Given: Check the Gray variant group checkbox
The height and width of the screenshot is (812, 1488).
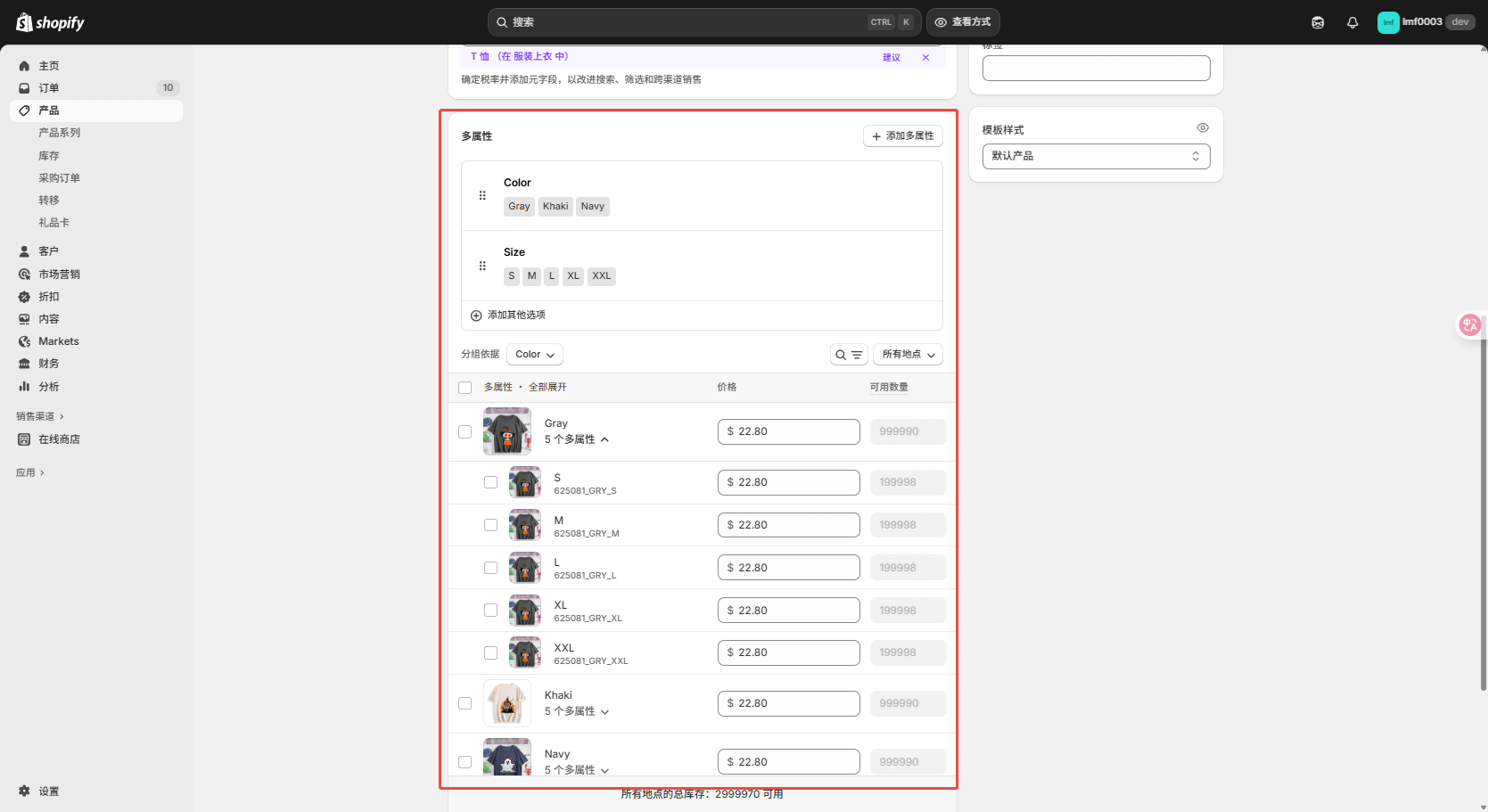Looking at the screenshot, I should 464,431.
